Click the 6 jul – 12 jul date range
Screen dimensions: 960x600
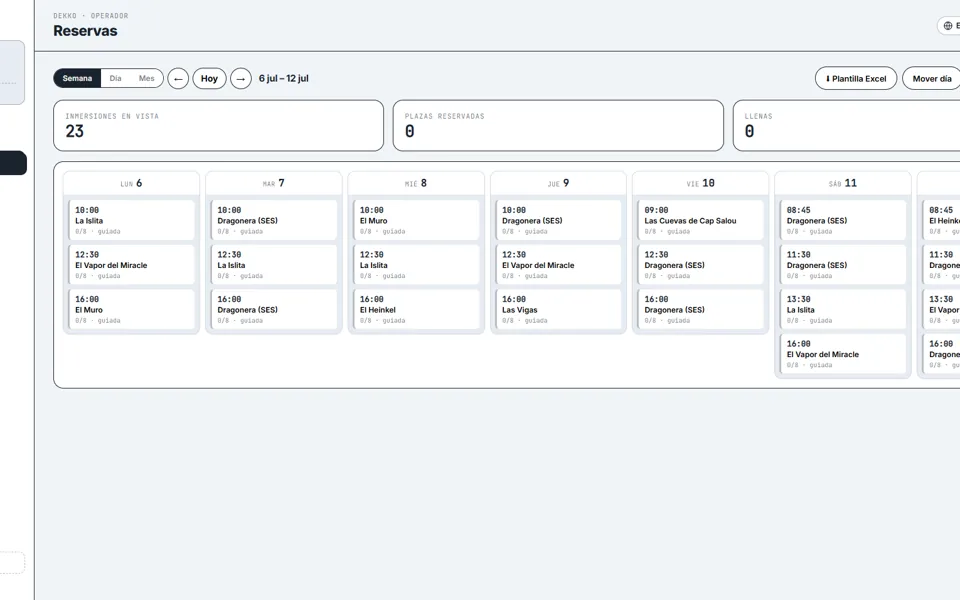pyautogui.click(x=283, y=78)
